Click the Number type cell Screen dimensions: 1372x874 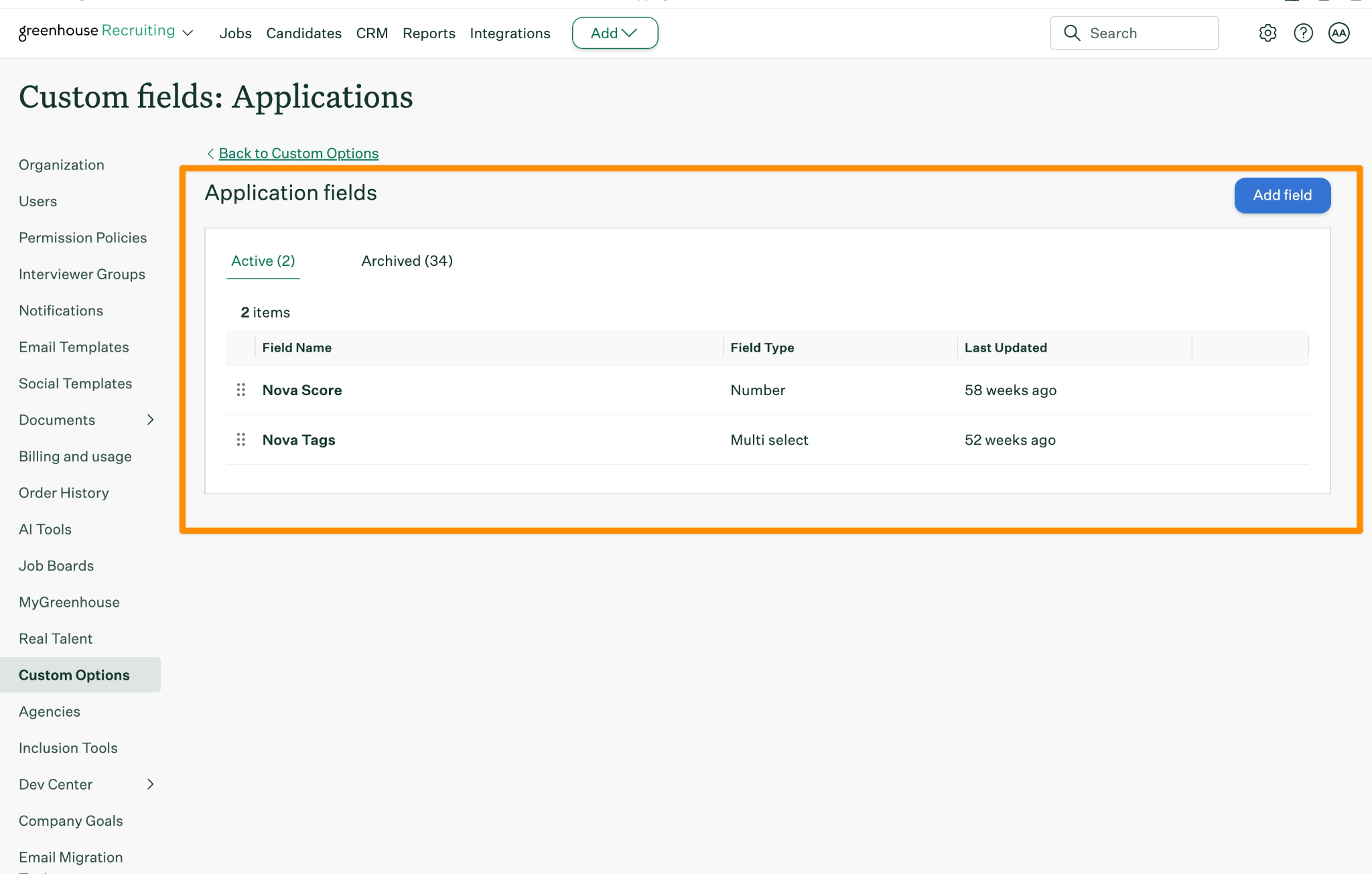pyautogui.click(x=758, y=390)
